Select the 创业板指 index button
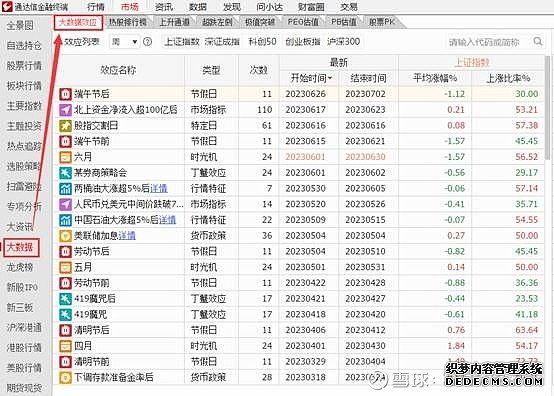The image size is (554, 396). click(303, 42)
